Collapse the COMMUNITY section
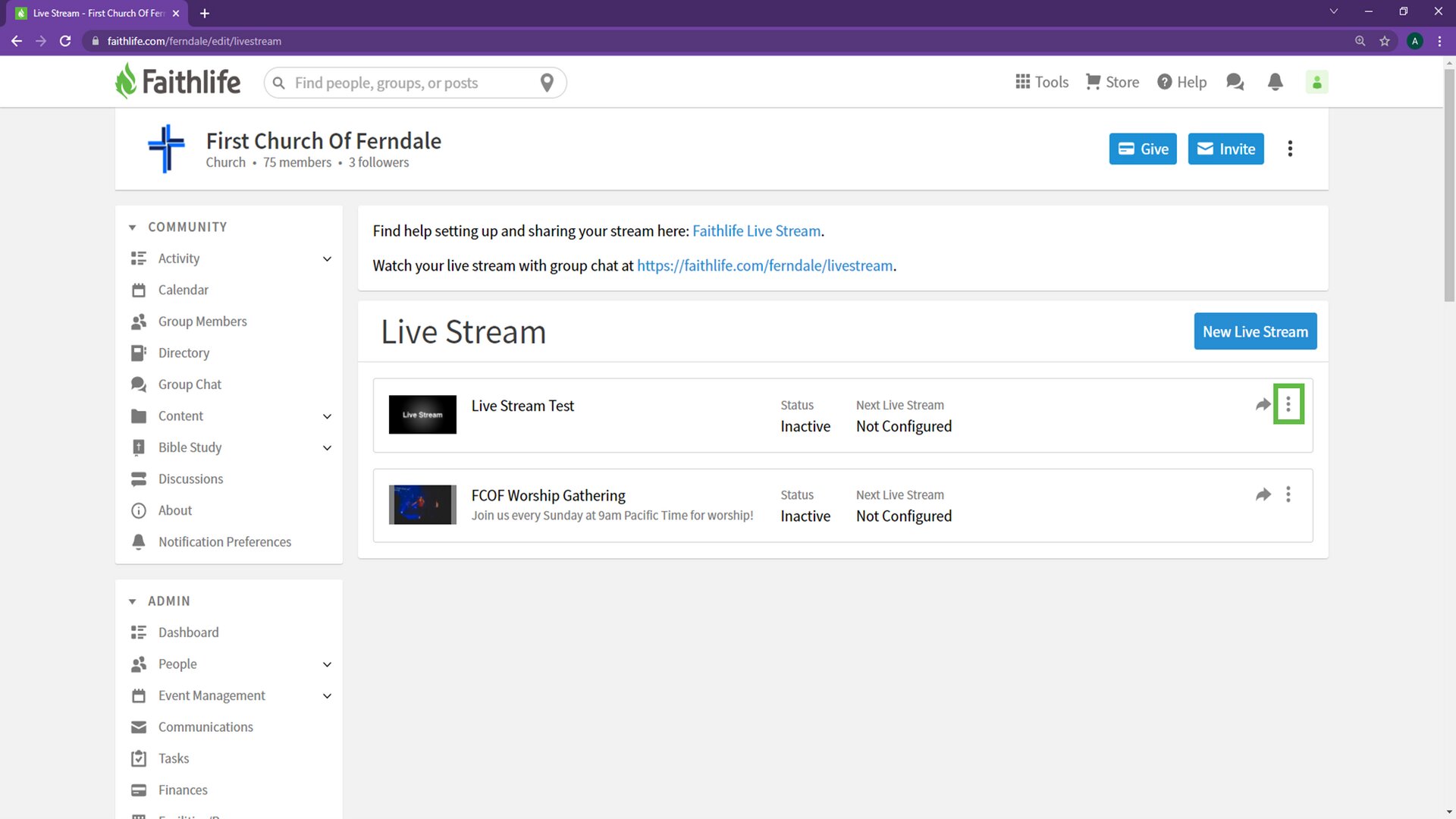Viewport: 1456px width, 819px height. tap(132, 227)
